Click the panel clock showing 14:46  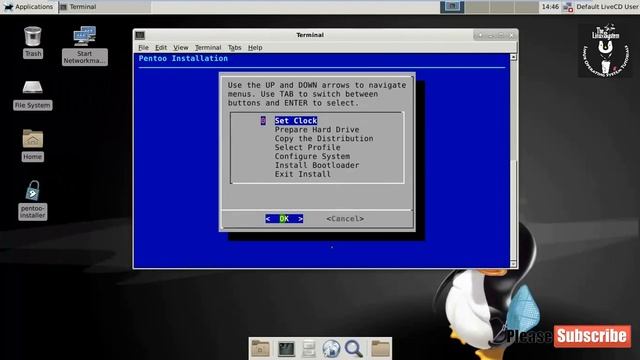[550, 7]
